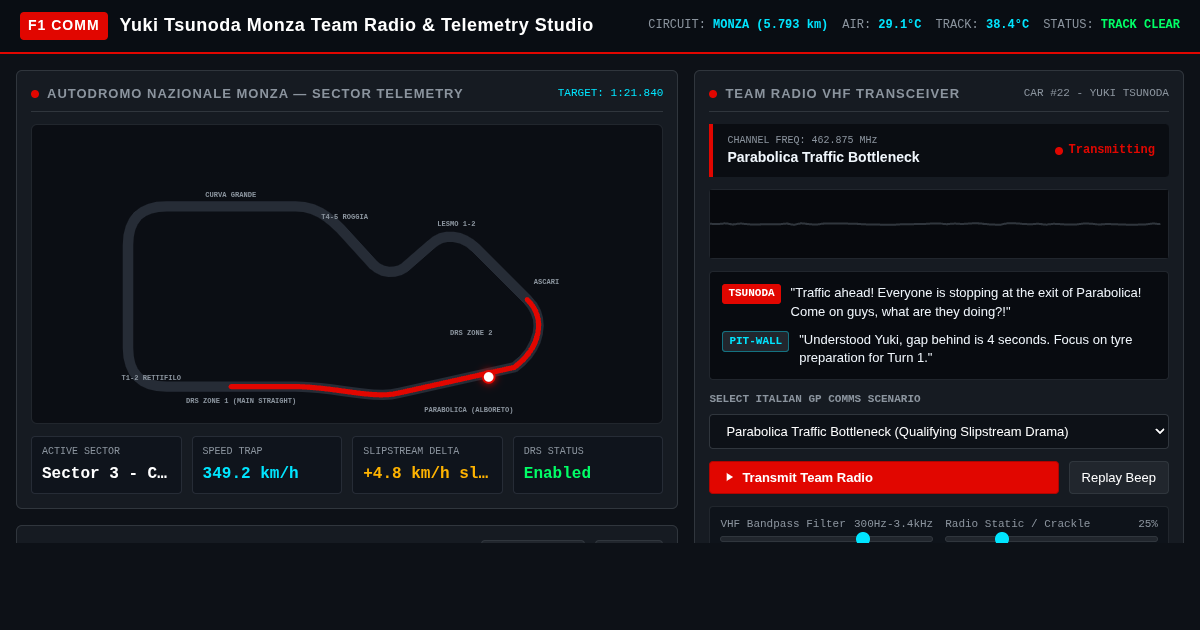Click the Radio Static 25% value
Screen dimensions: 1200x630
(1147, 524)
